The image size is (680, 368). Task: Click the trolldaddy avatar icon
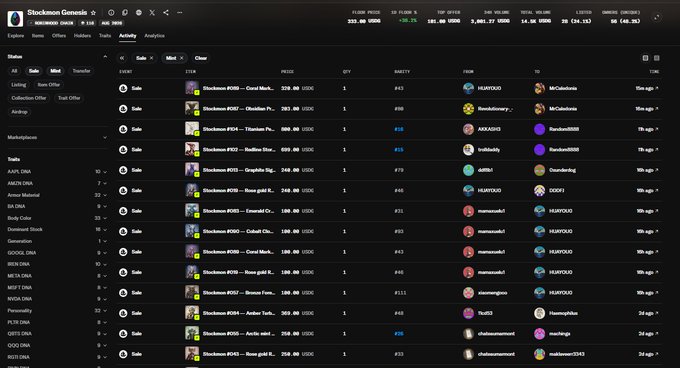point(468,150)
